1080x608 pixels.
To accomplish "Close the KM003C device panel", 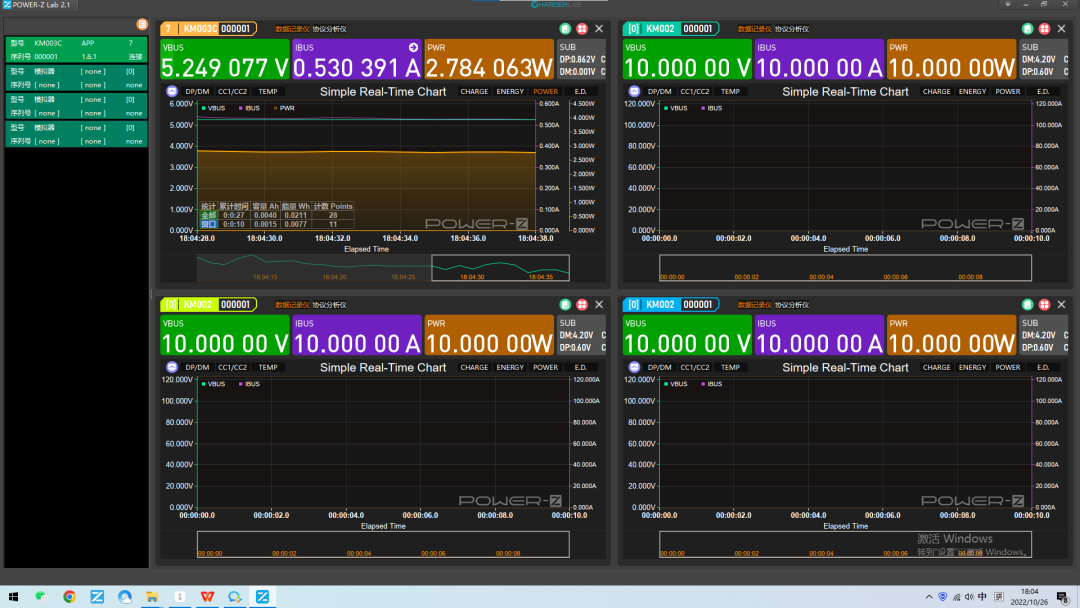I will 599,29.
